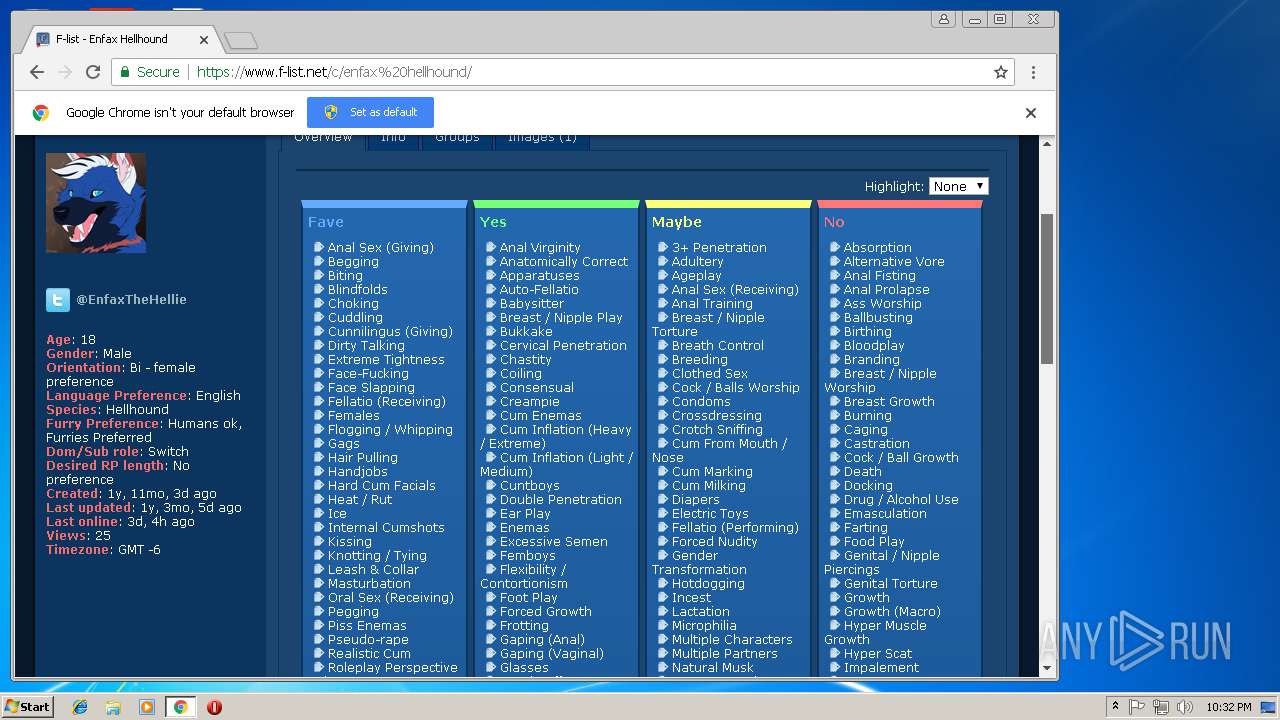Screen dimensions: 1280x720
Task: Dismiss the default browser notification bar
Action: point(1031,113)
